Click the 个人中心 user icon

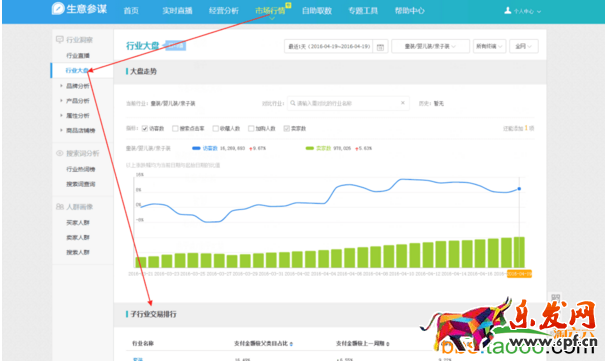508,10
